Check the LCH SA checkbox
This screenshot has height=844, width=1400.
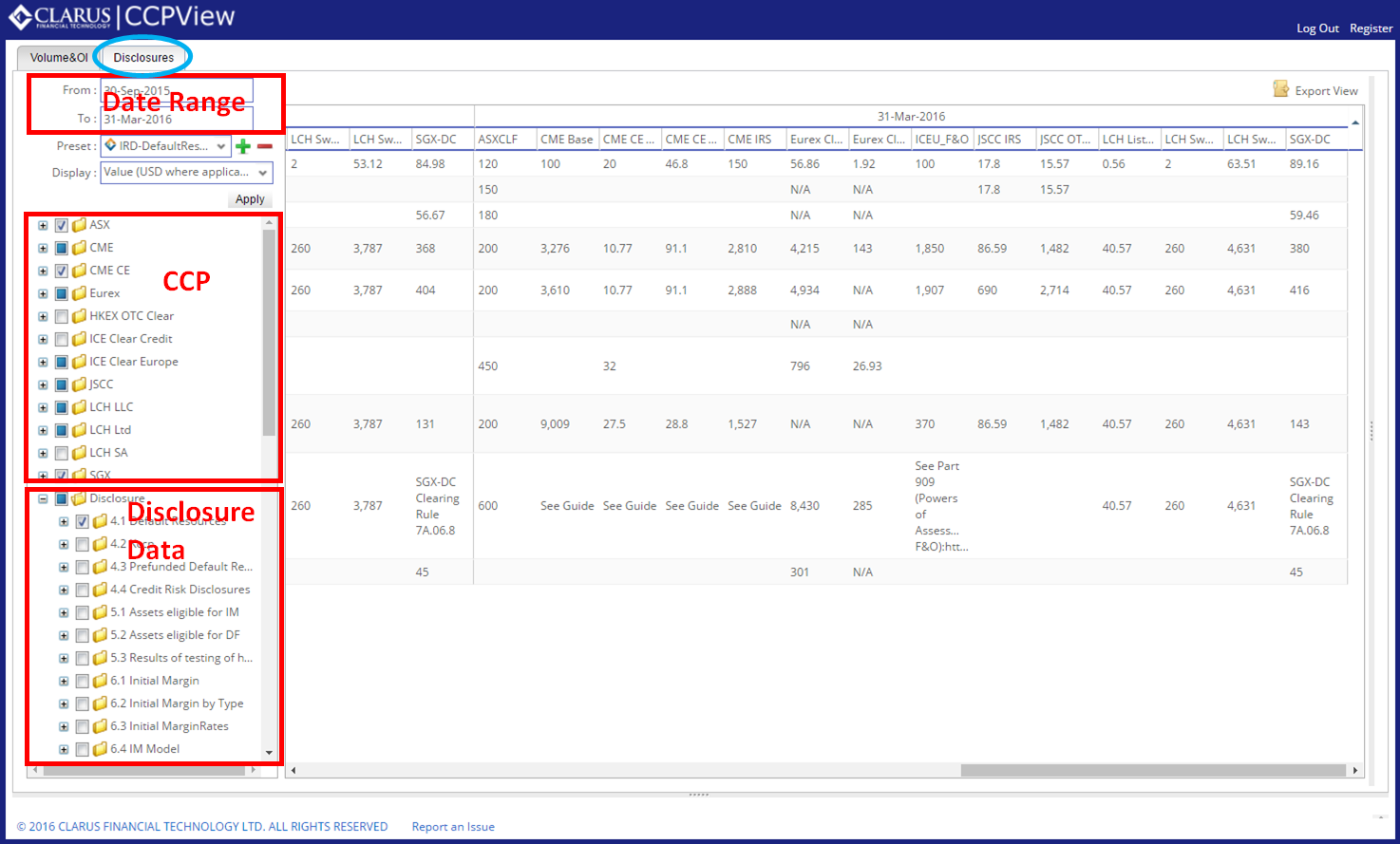point(62,453)
